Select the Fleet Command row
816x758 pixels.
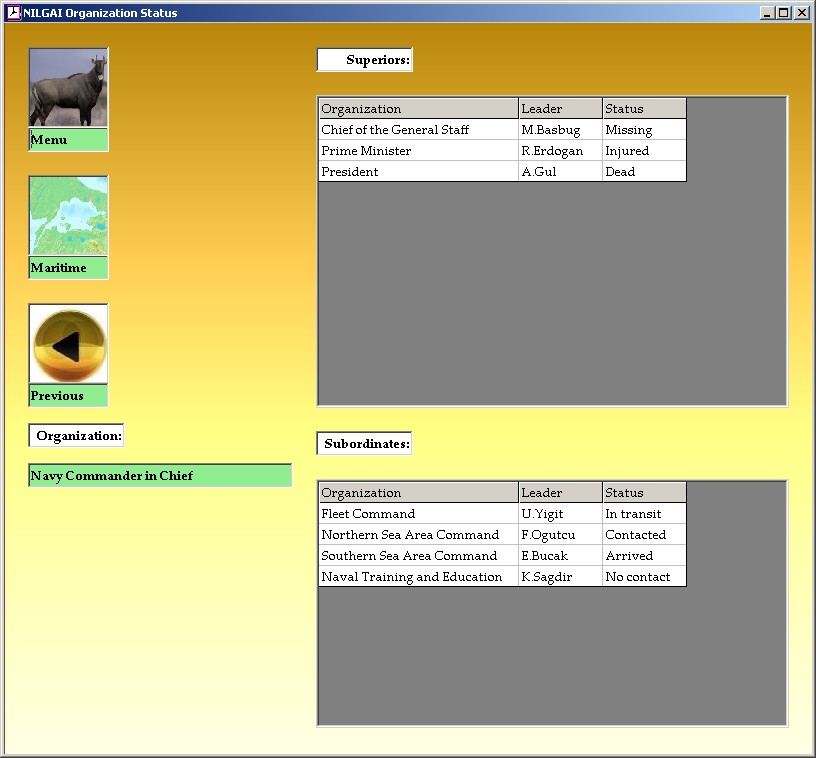pyautogui.click(x=419, y=514)
